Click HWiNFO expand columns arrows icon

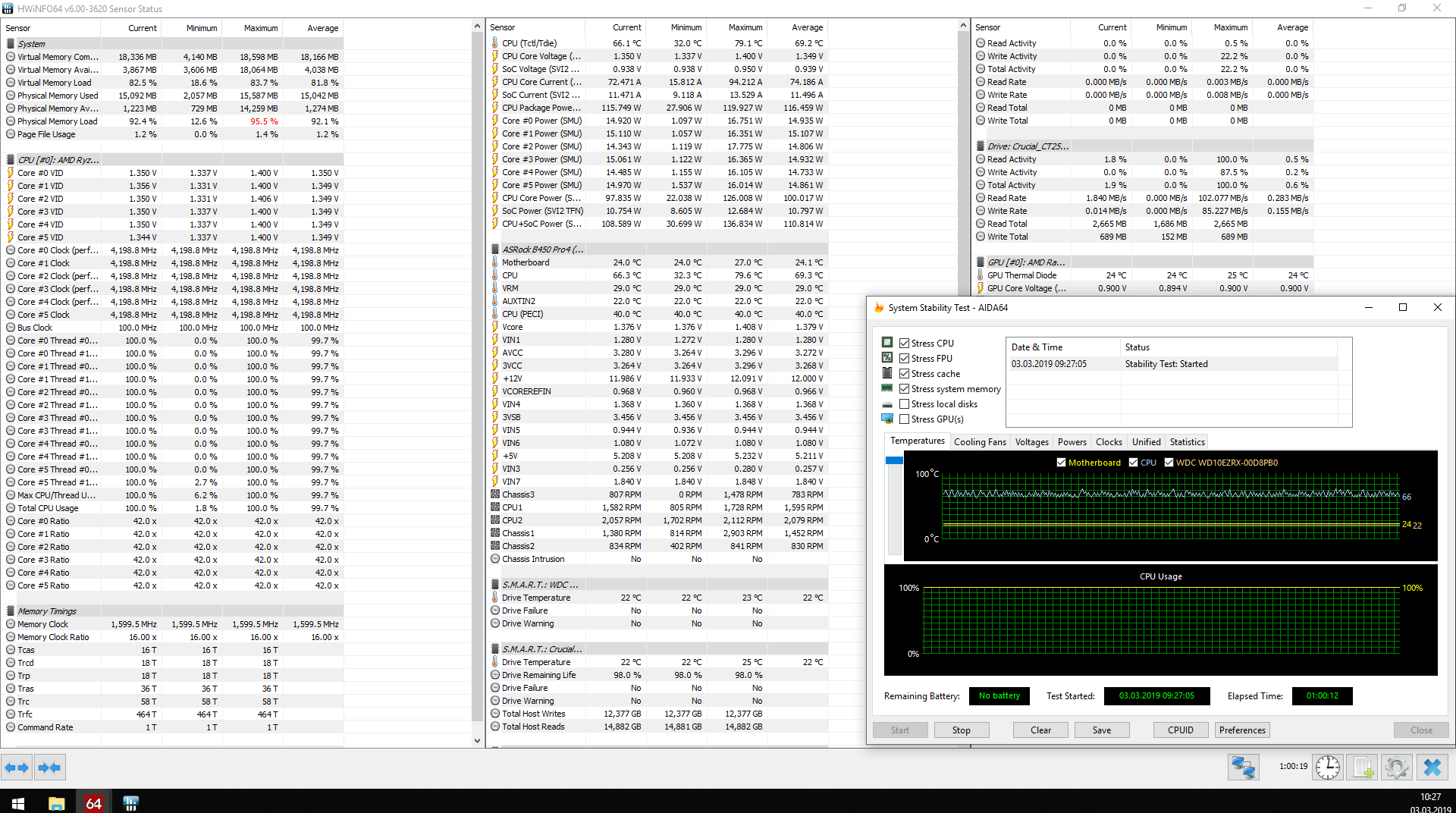click(x=17, y=767)
